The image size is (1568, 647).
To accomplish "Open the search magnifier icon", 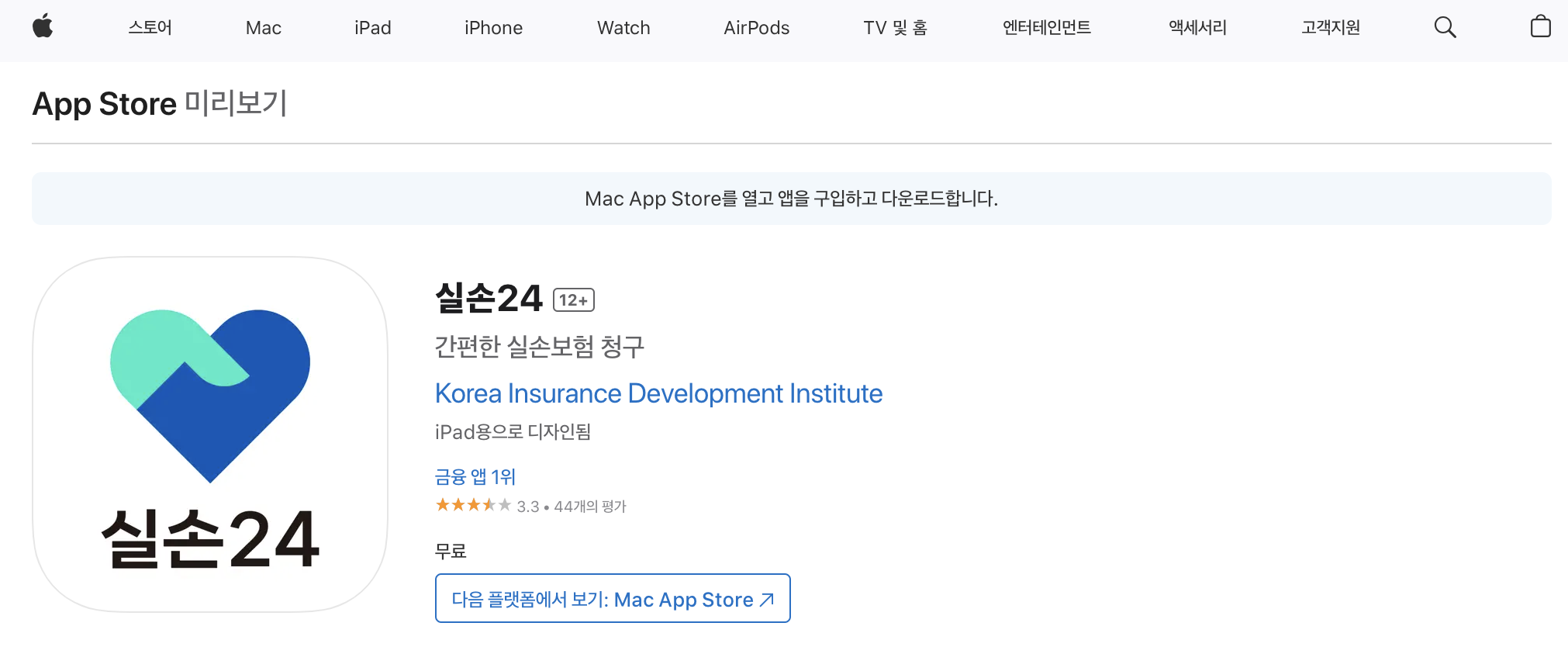I will (1445, 27).
